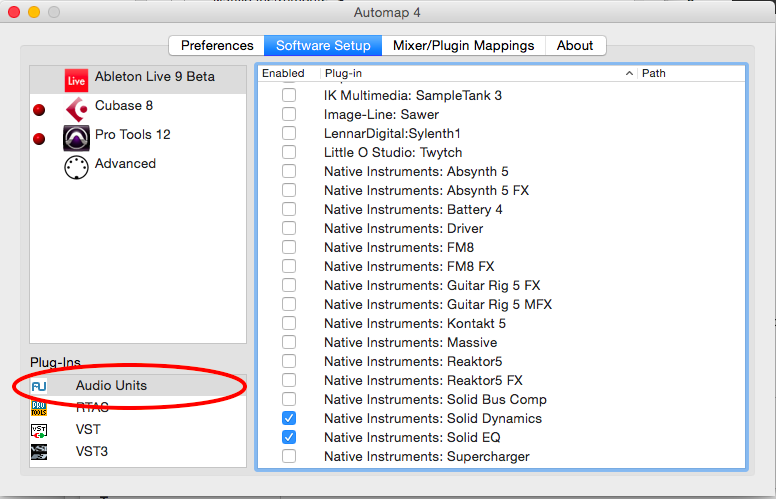Tick Native Instruments: FM8 checkbox
Screen dimensions: 776x499
click(289, 247)
